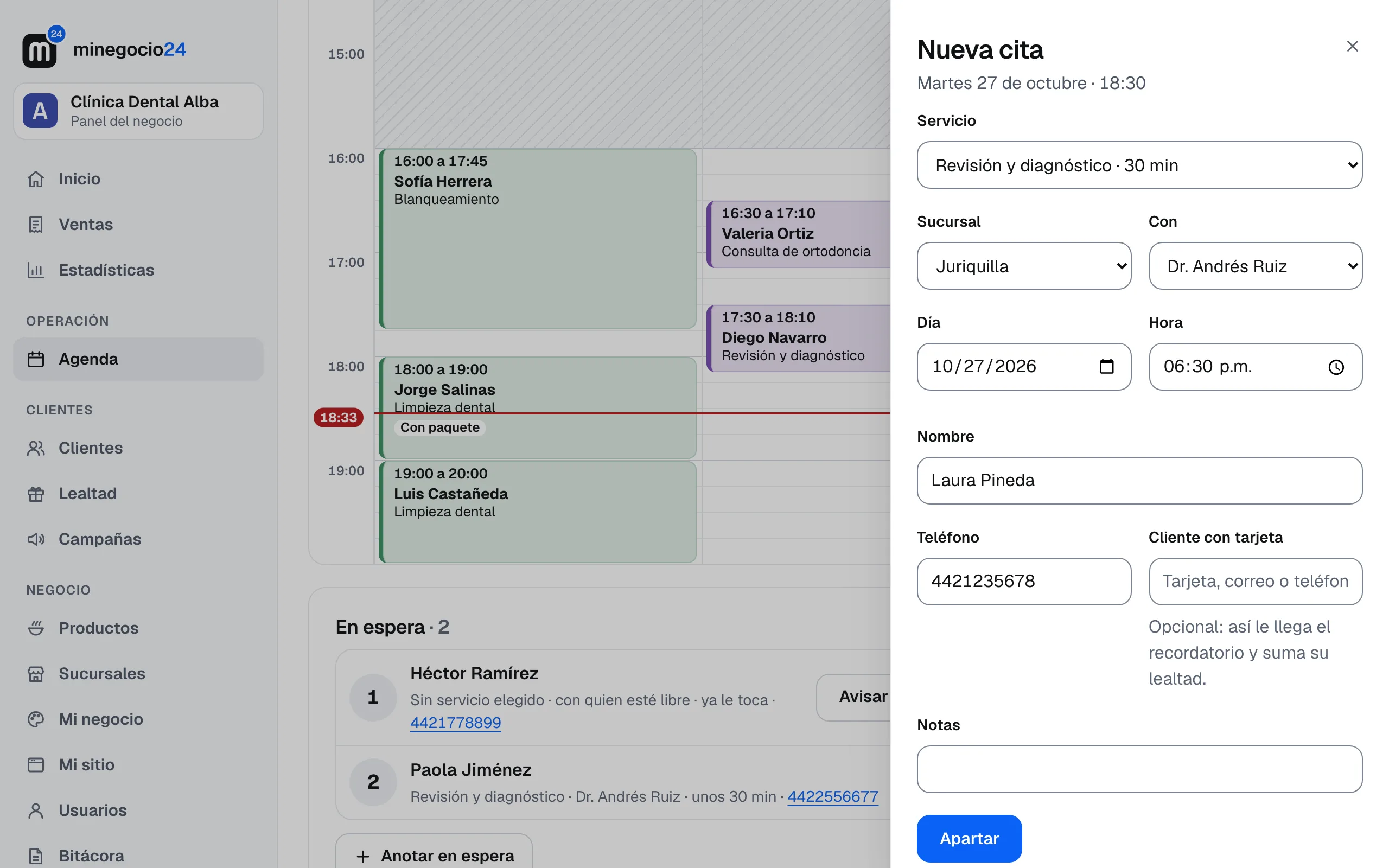1389x868 pixels.
Task: Open phone link 4421778899
Action: click(x=455, y=723)
